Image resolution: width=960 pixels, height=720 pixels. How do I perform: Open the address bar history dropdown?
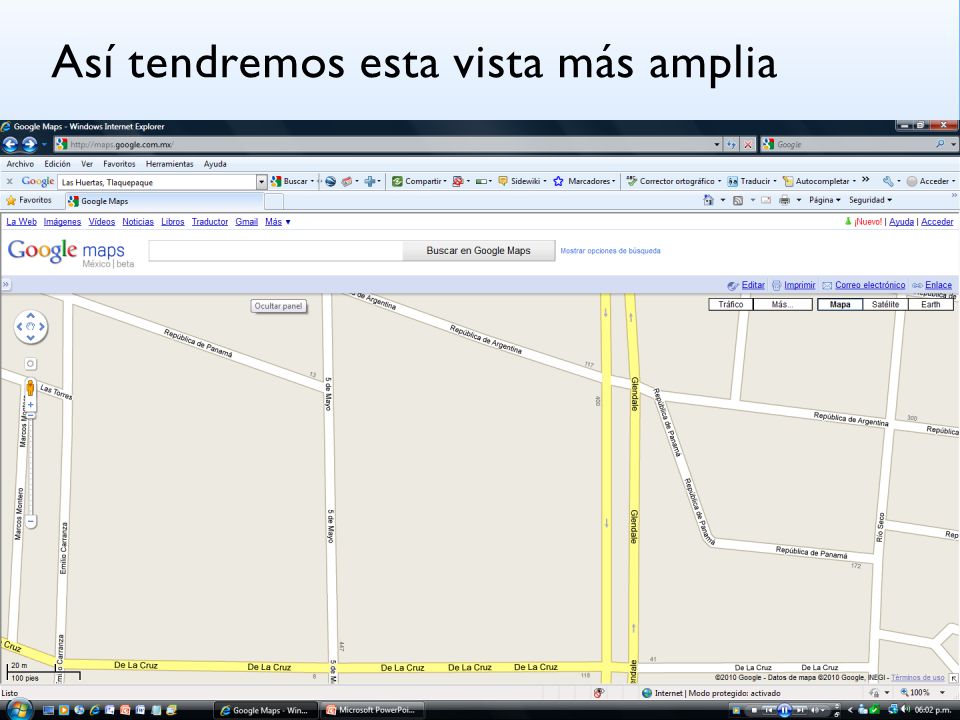coord(717,144)
